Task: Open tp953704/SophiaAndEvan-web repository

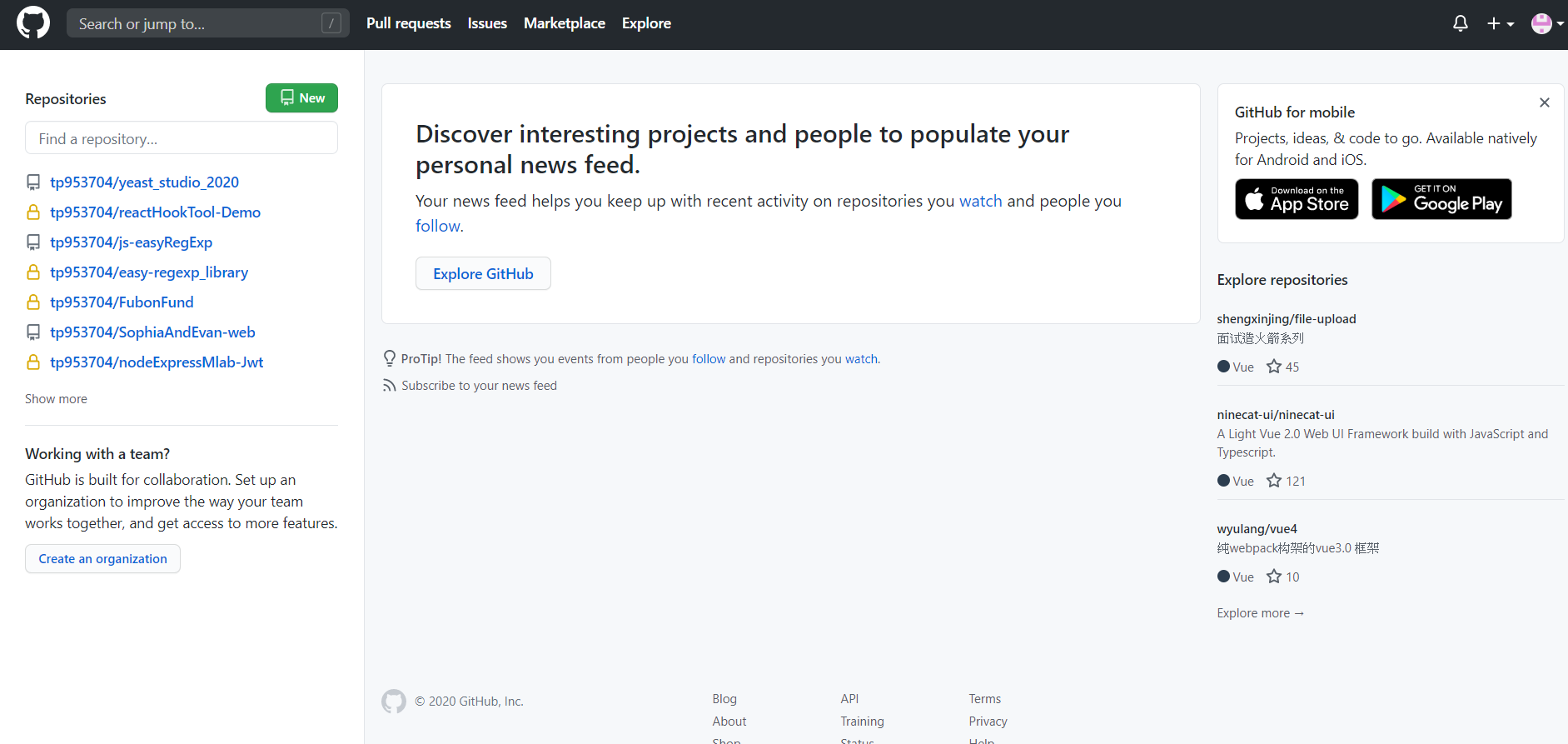Action: pos(152,332)
